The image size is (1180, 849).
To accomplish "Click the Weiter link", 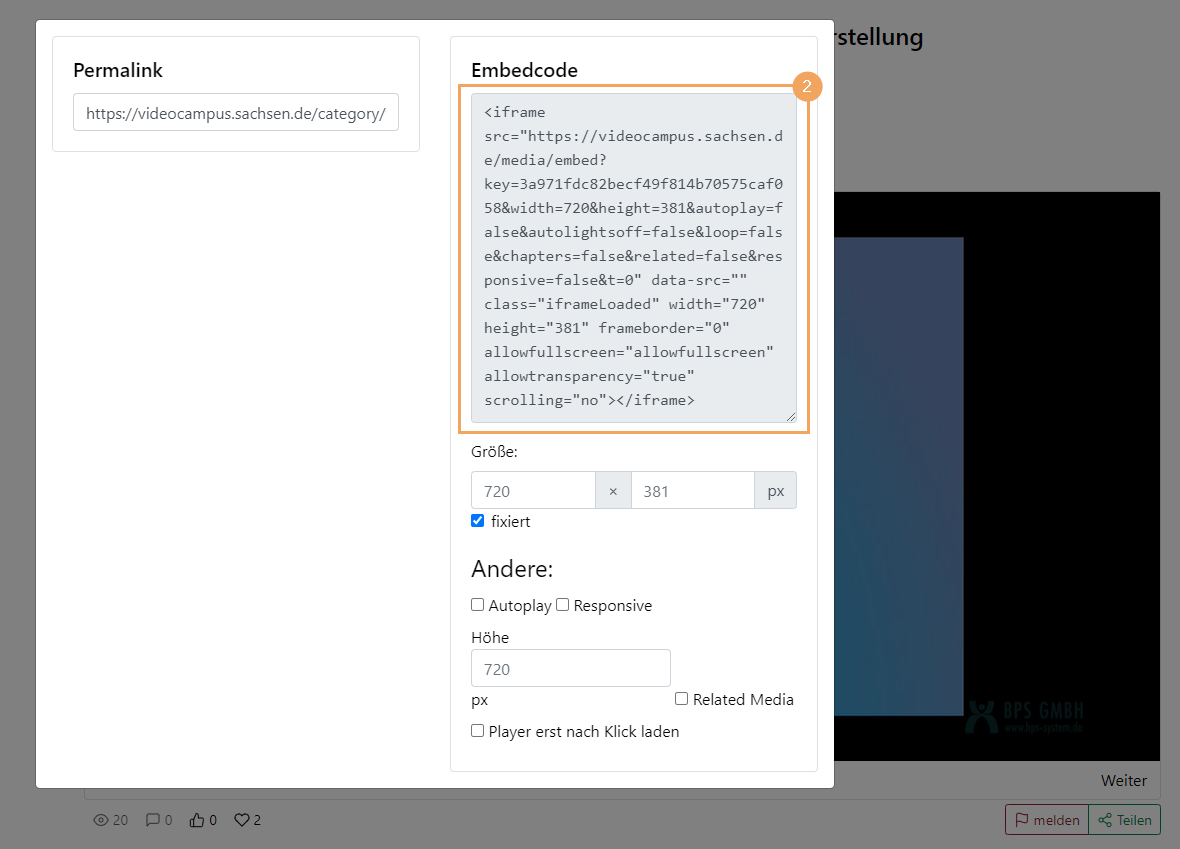I will click(1123, 780).
